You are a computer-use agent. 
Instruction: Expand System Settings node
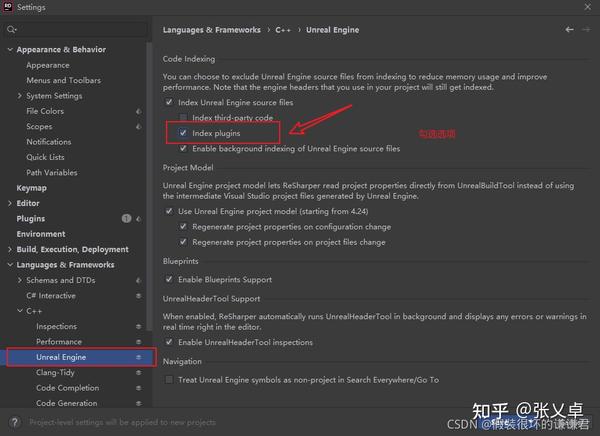coord(20,96)
